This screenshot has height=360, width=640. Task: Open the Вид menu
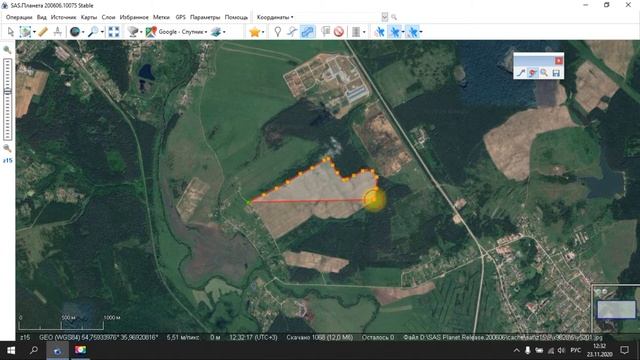coord(42,17)
